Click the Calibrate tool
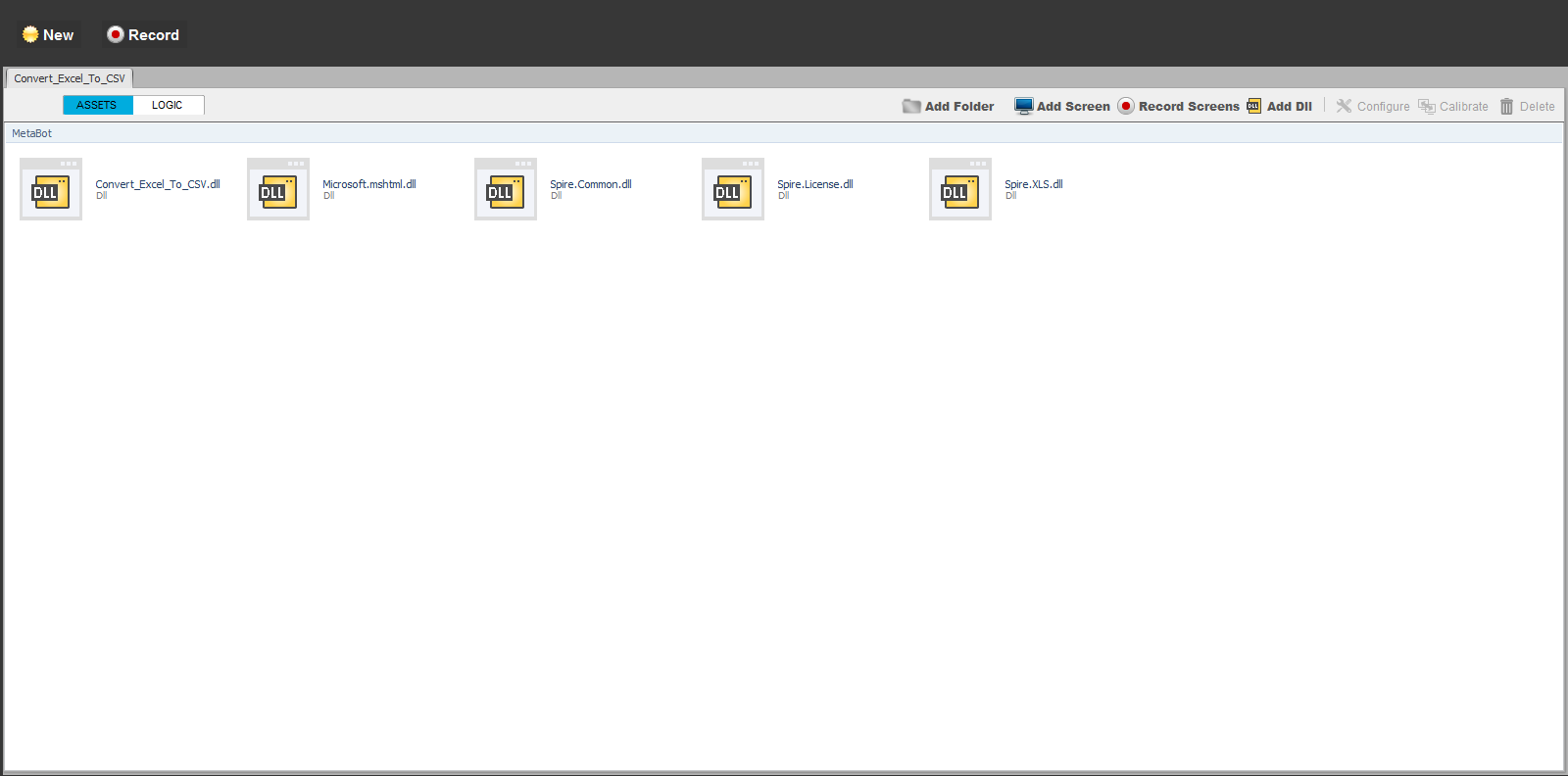Image resolution: width=1568 pixels, height=776 pixels. [1452, 106]
